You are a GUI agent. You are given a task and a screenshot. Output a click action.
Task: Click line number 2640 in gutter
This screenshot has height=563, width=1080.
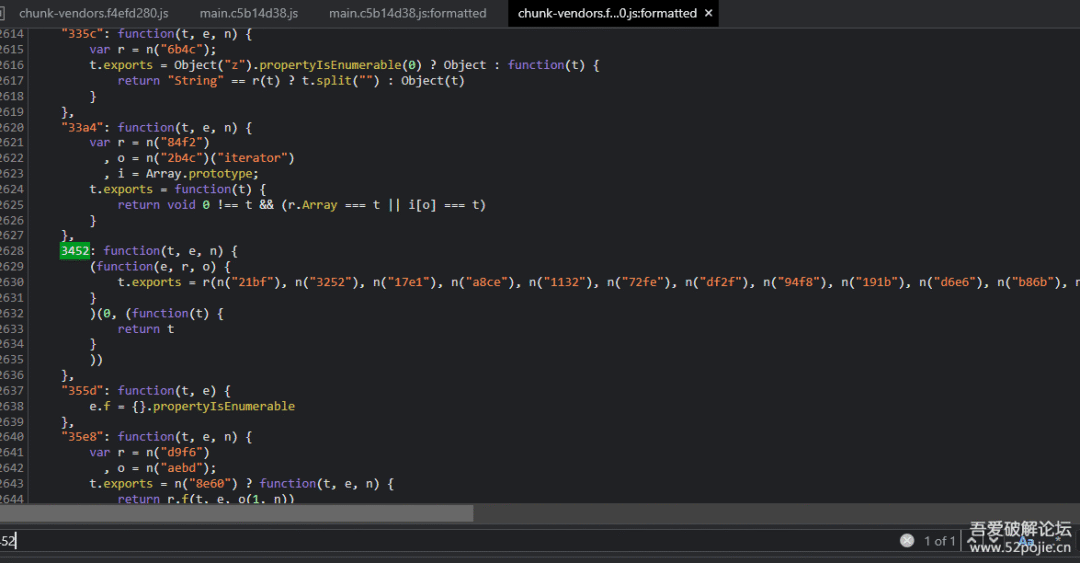(x=12, y=437)
